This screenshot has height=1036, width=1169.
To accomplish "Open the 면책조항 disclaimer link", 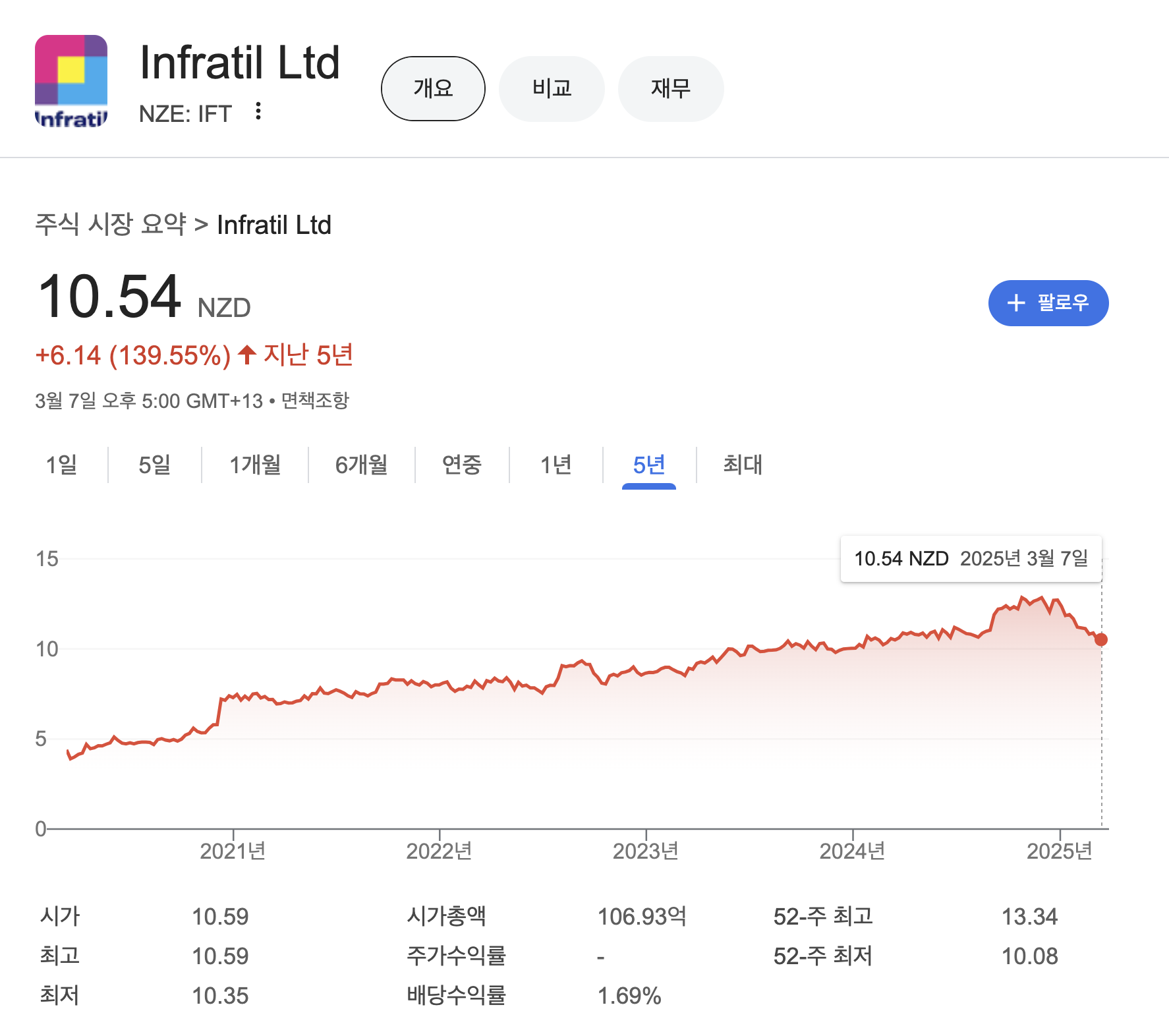I will [315, 401].
